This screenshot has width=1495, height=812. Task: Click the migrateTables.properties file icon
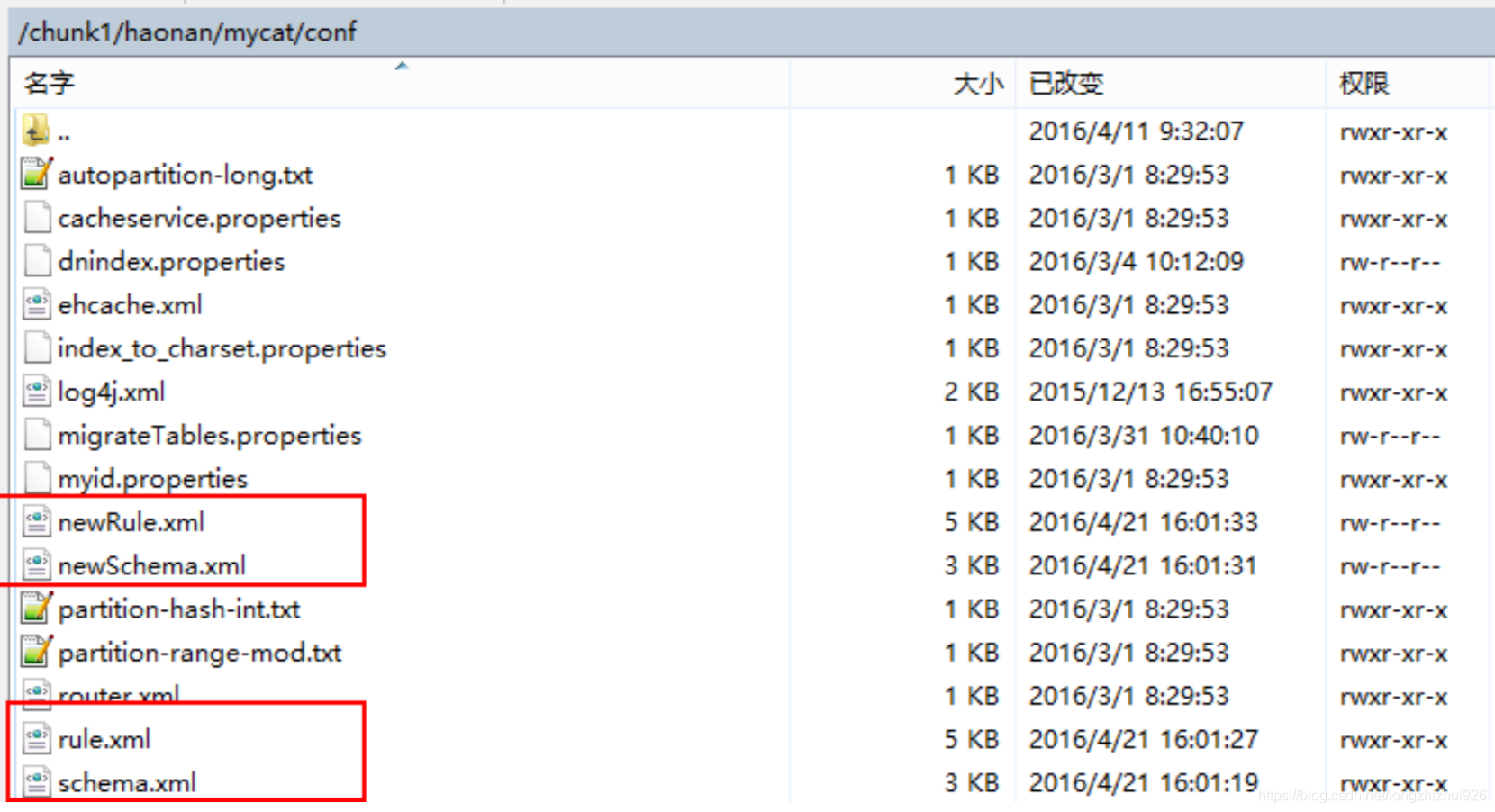[37, 435]
